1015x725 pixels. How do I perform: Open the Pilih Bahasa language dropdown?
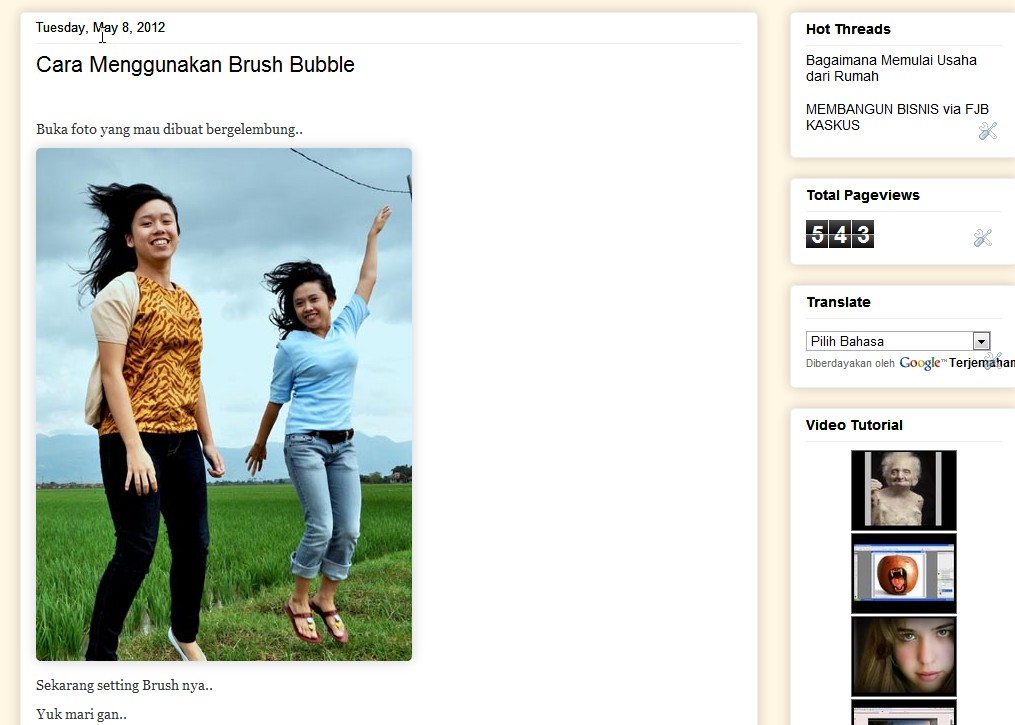898,341
